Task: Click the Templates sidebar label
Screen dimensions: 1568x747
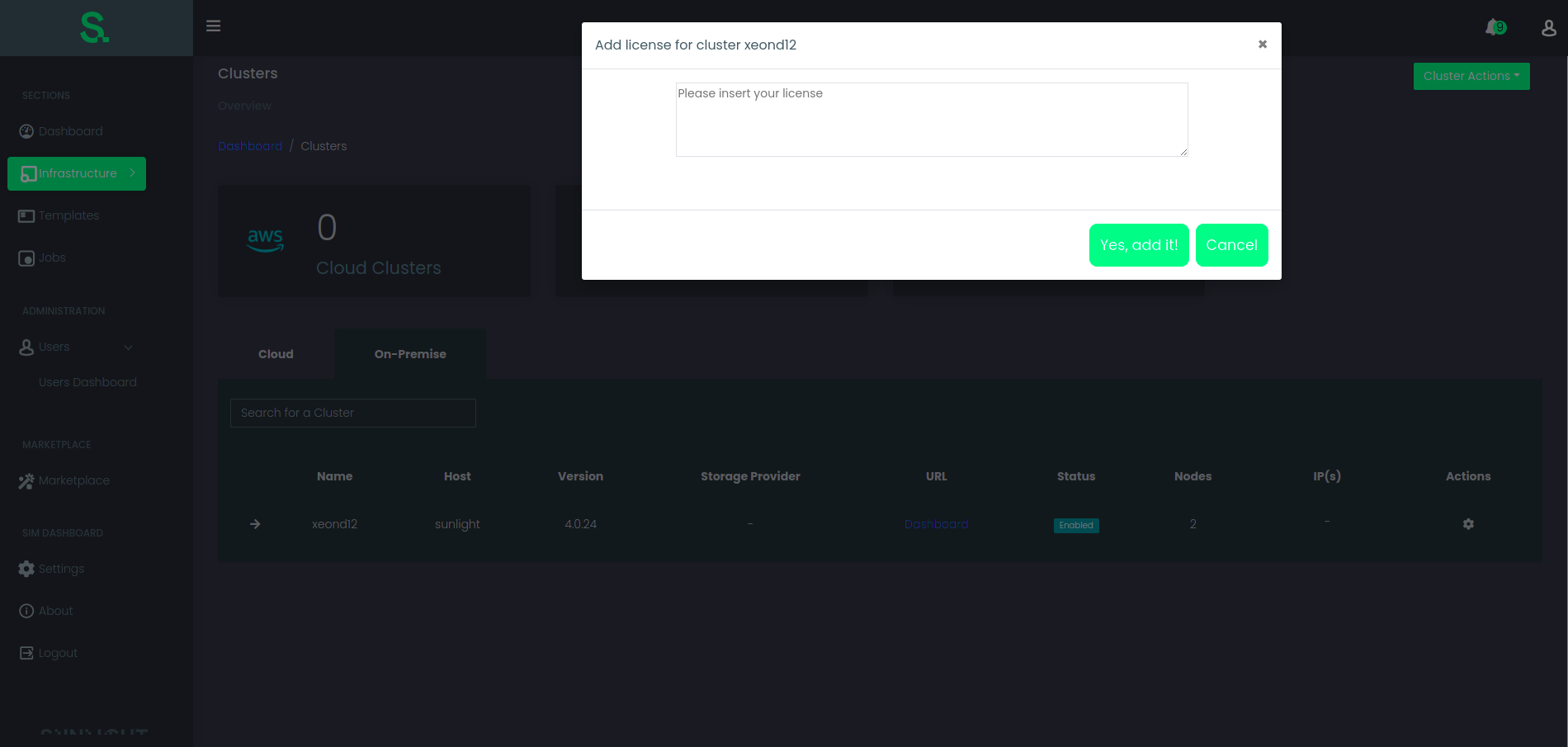Action: click(68, 215)
